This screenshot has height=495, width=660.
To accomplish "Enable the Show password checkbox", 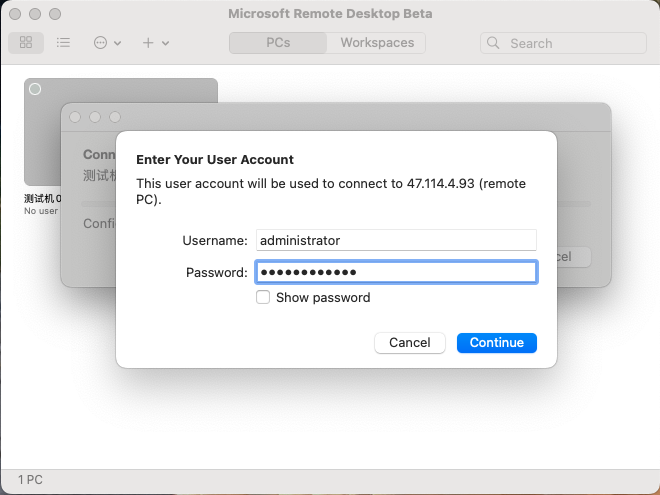I will click(263, 297).
